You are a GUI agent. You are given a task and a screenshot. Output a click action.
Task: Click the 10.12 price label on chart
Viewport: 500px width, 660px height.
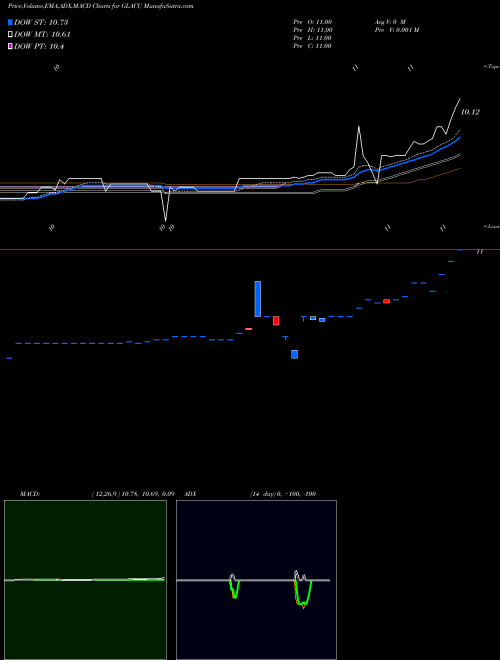pos(470,112)
